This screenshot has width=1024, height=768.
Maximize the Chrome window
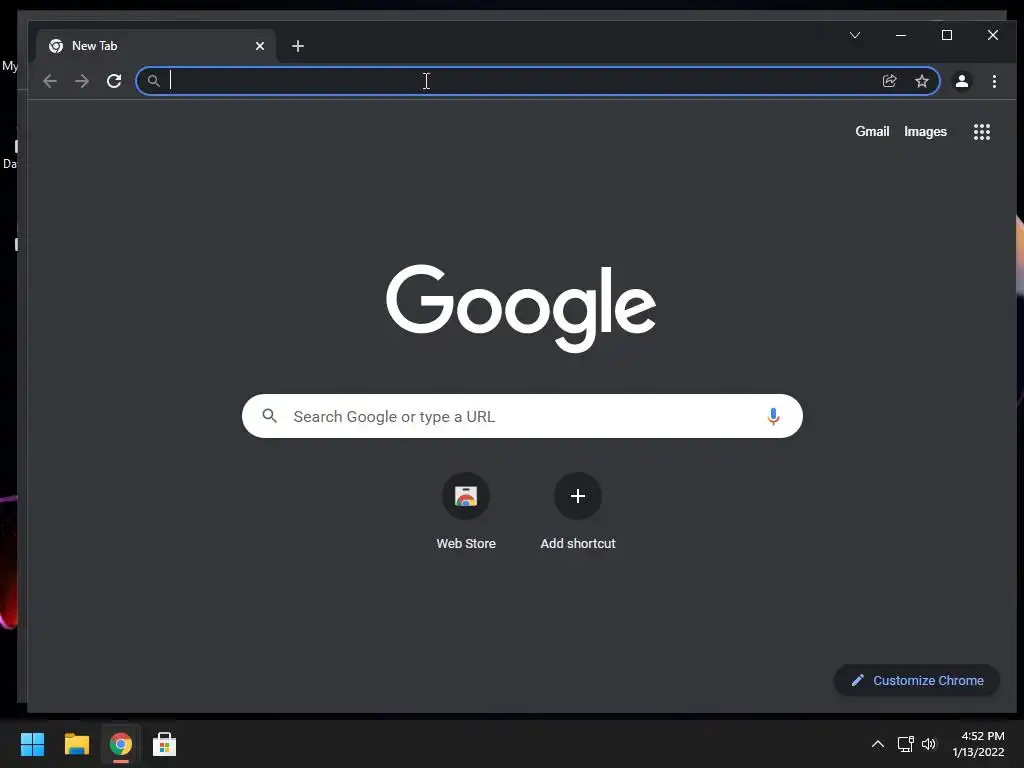[947, 35]
